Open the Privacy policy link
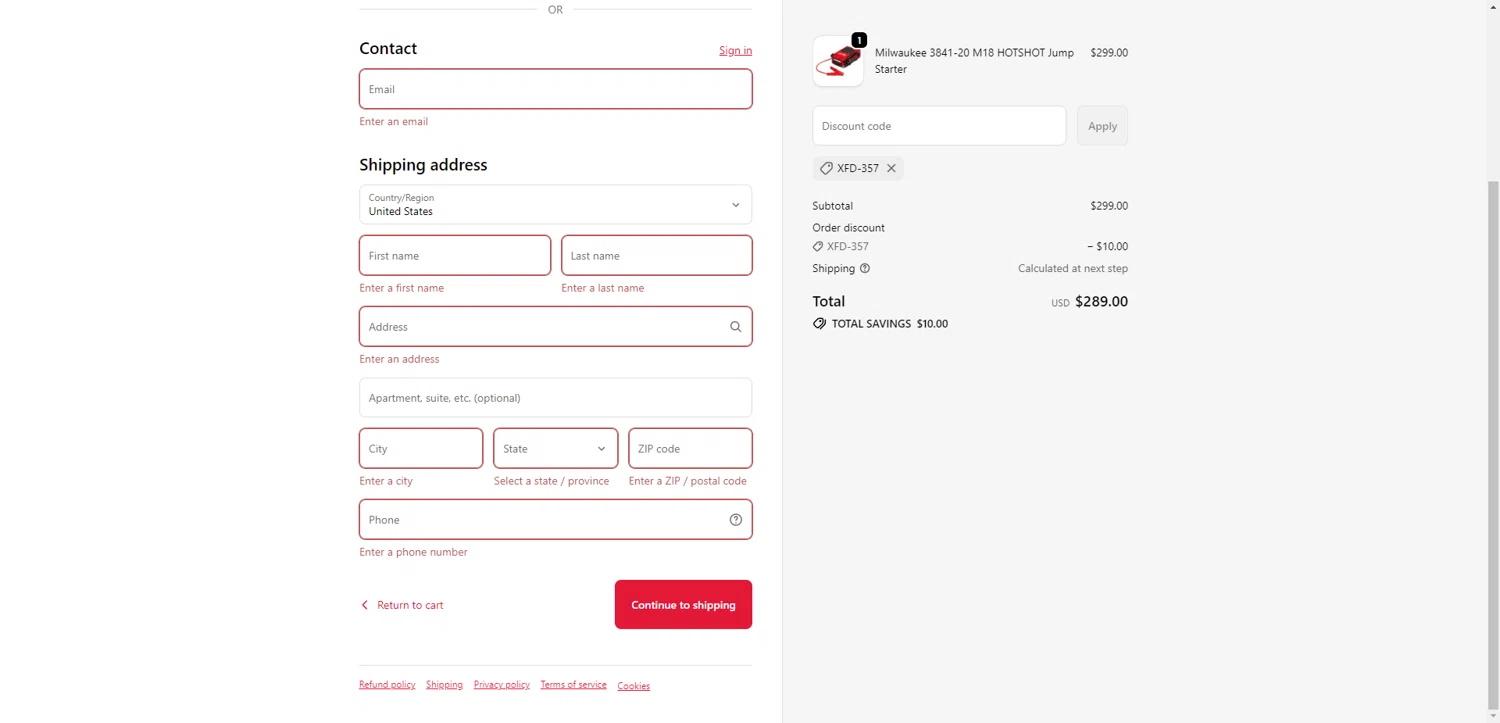1500x723 pixels. pos(501,685)
